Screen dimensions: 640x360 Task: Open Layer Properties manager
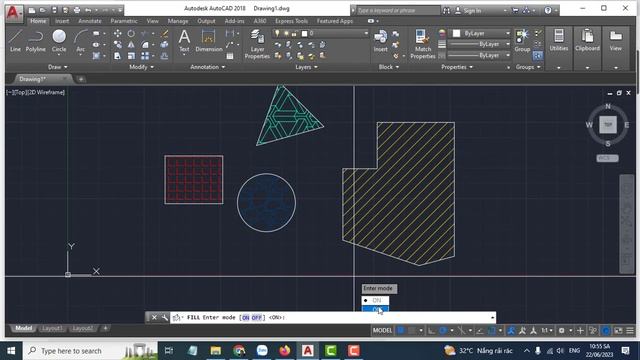(257, 44)
